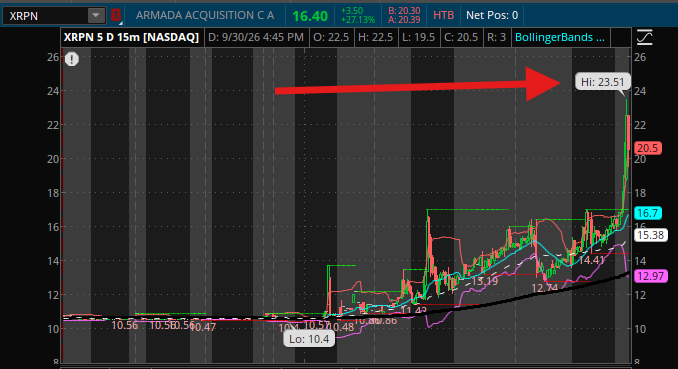
Task: Open the drawing tools chart icon
Action: click(644, 38)
